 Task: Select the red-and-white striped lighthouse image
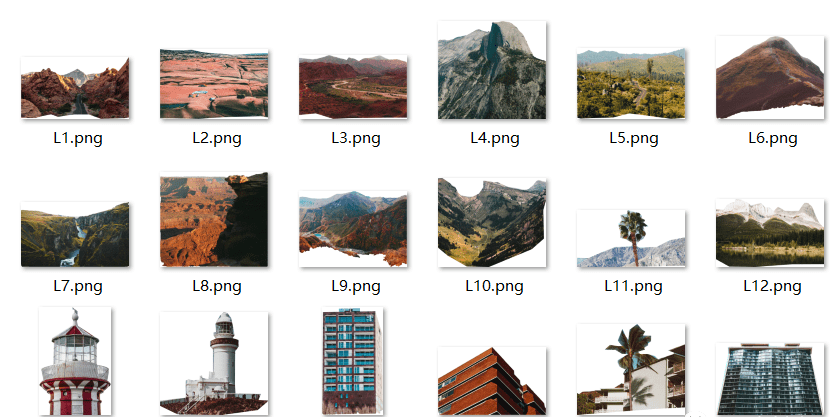(75, 362)
